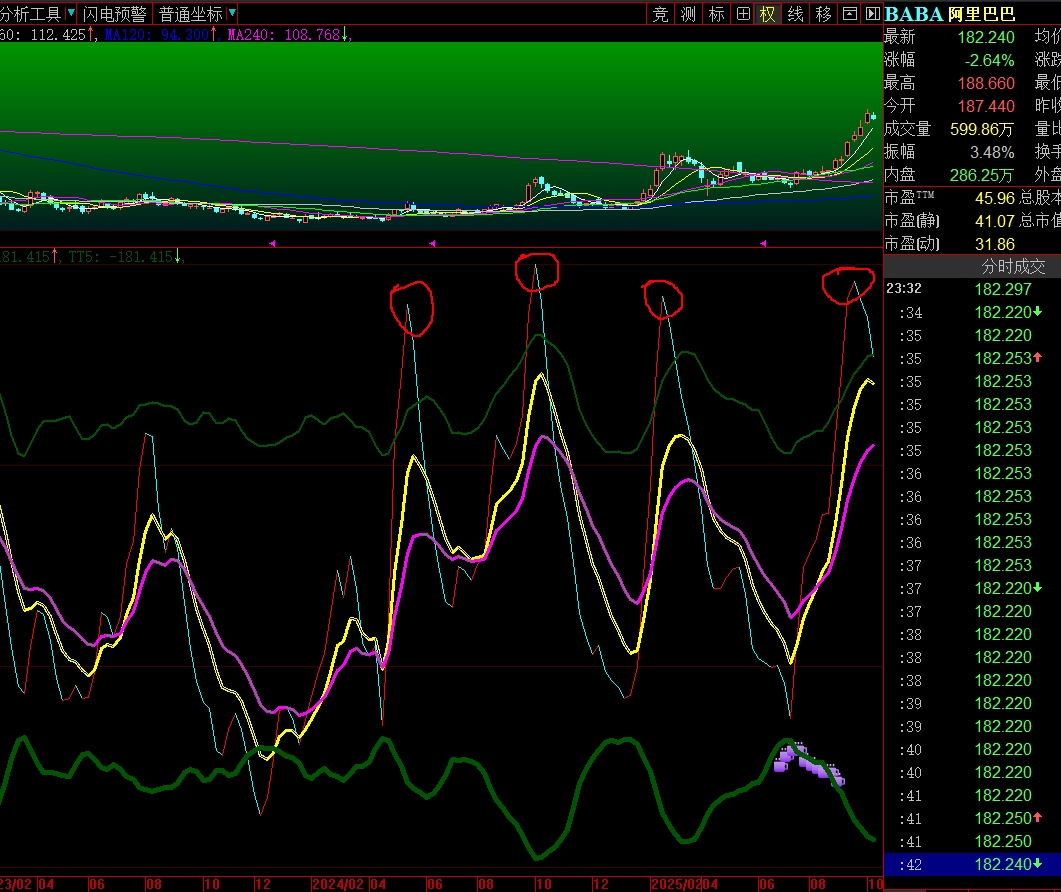Click the 竞 (call auction) toolbar icon

click(x=661, y=14)
